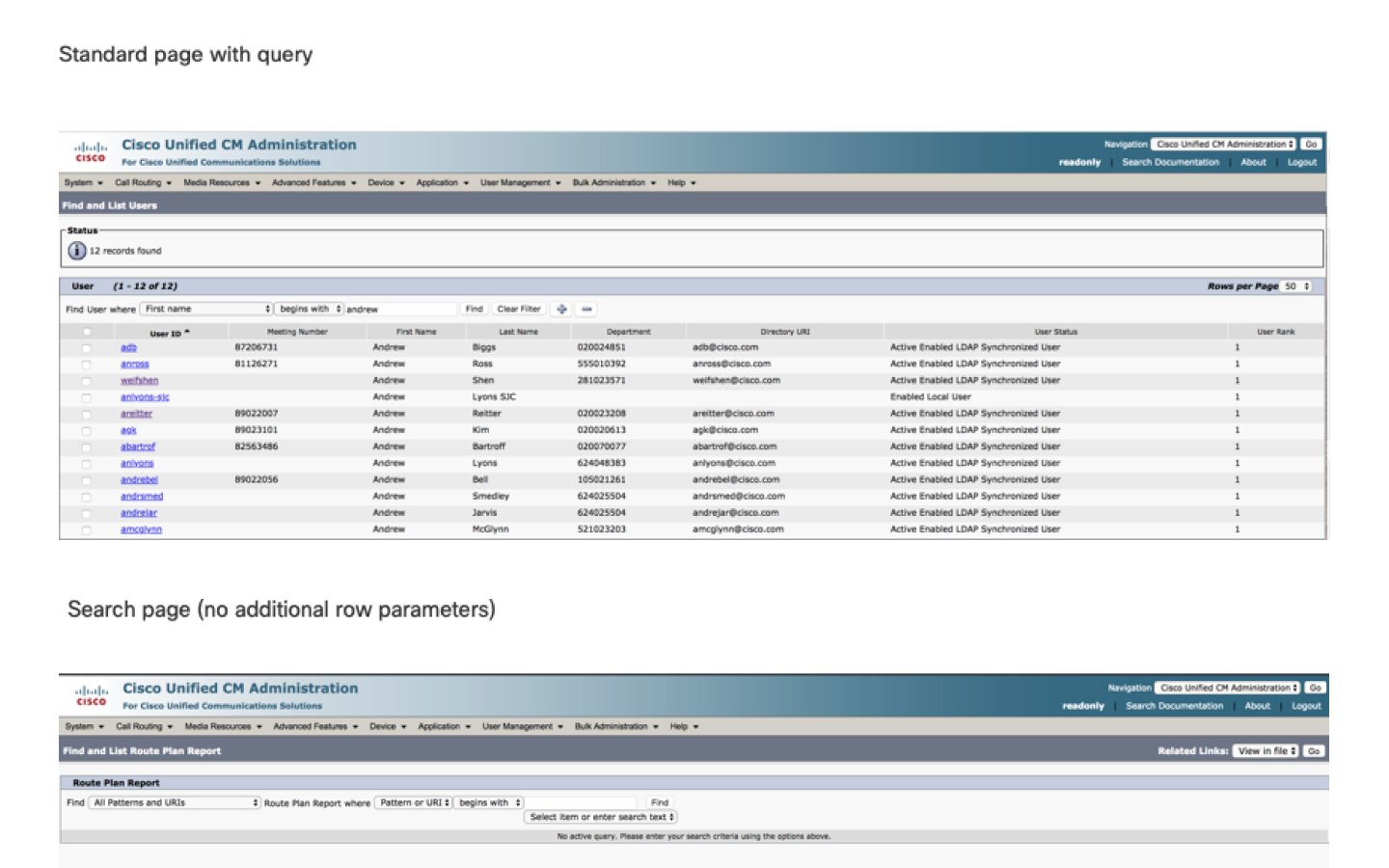Open Search Documentation on Route Plan Report page
This screenshot has width=1389, height=868.
[x=1174, y=706]
